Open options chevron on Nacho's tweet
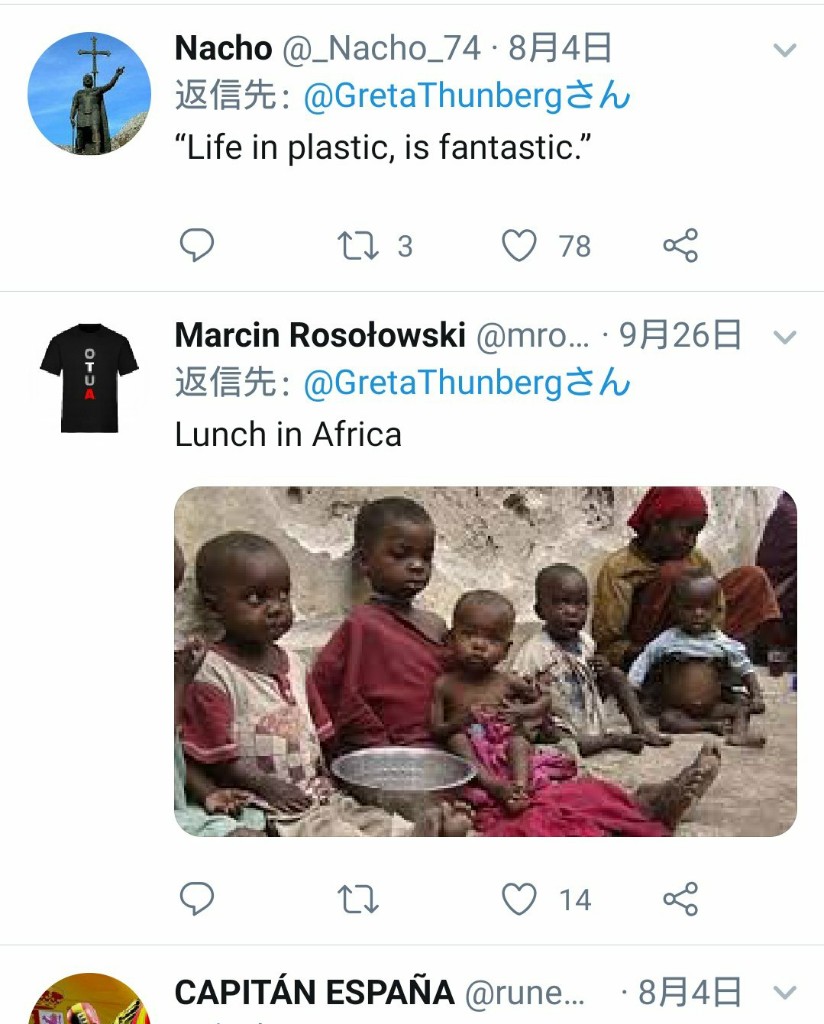Viewport: 824px width, 1024px height. pyautogui.click(x=784, y=50)
